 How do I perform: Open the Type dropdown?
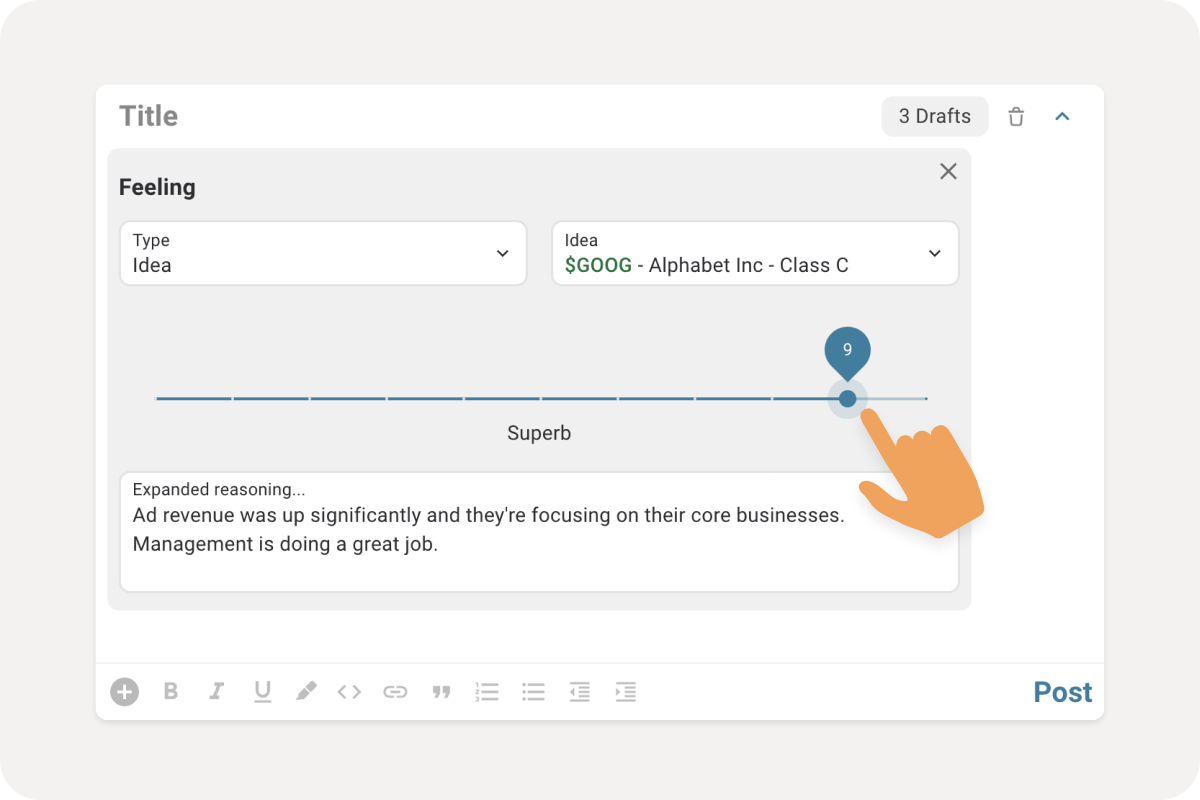coord(323,253)
